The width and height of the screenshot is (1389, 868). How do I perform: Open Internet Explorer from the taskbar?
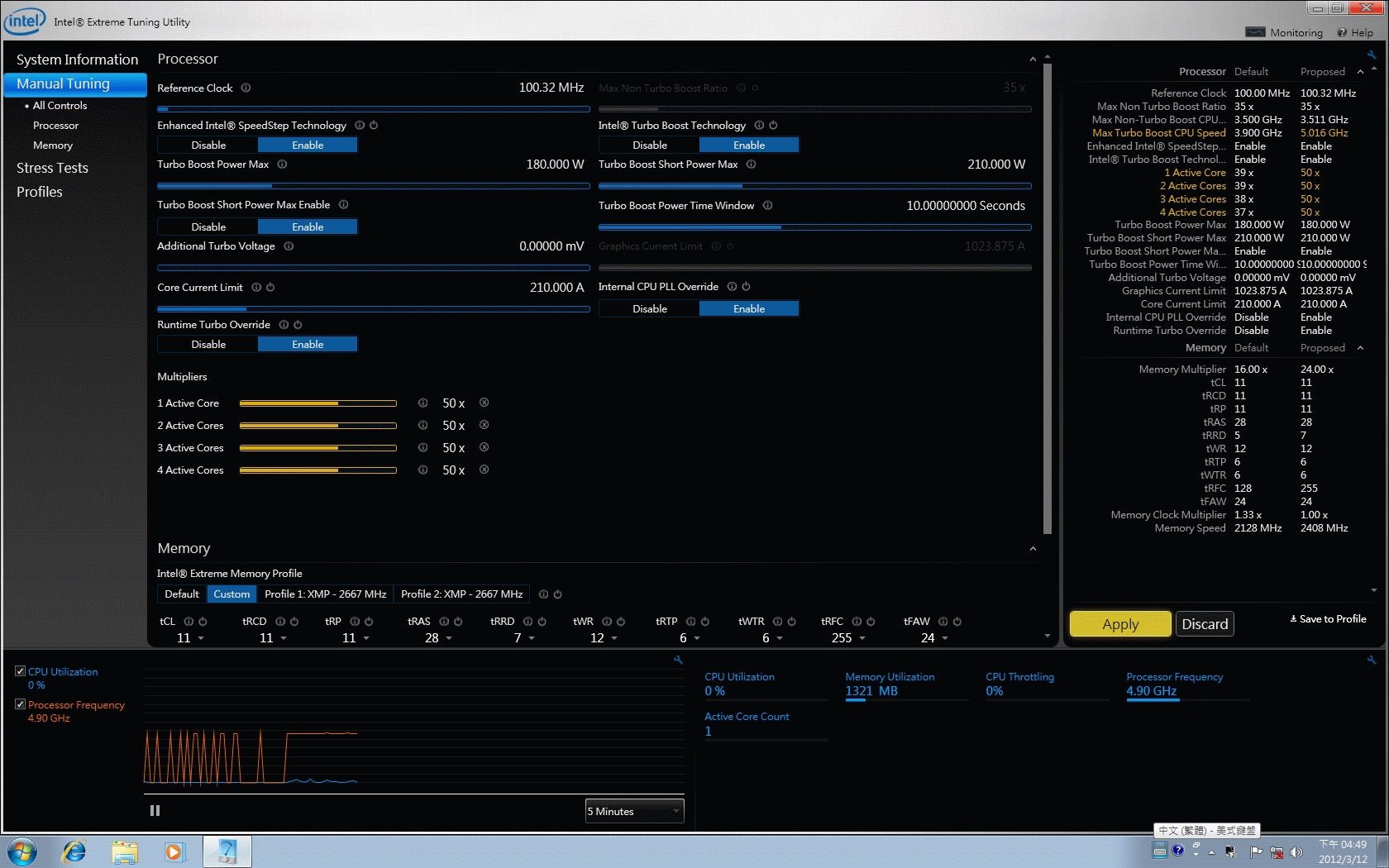74,851
